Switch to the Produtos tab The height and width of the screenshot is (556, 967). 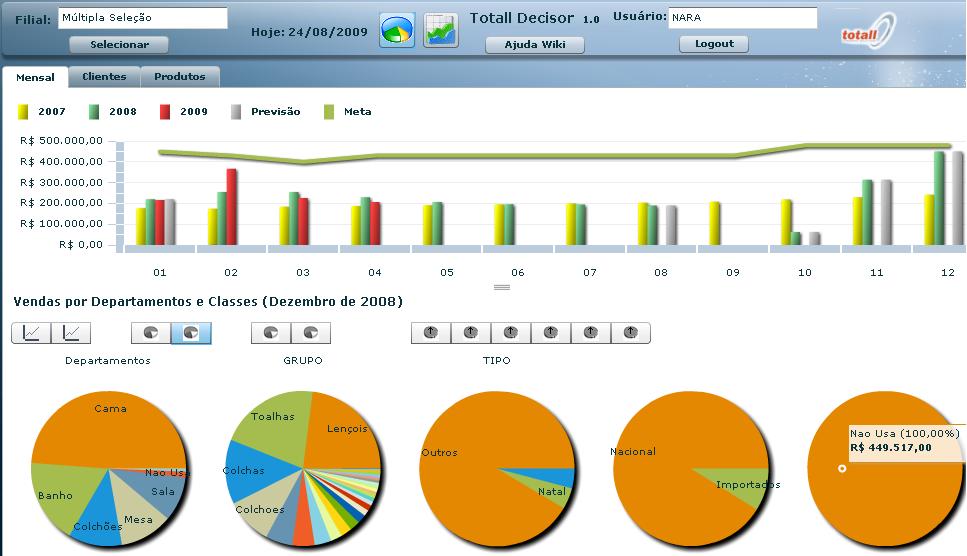tap(180, 77)
